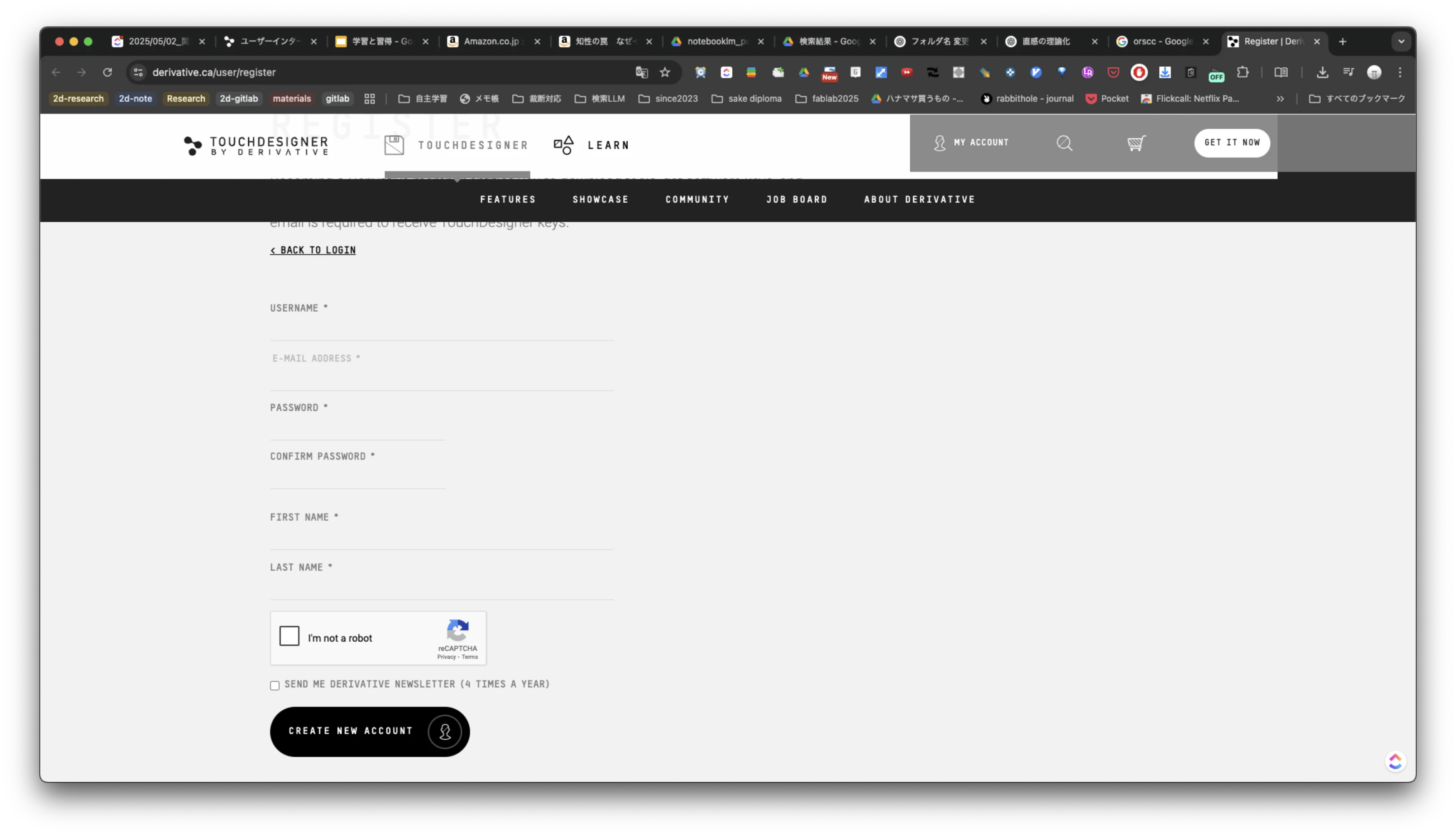
Task: Open the reading mode side panel icon
Action: pos(1280,72)
